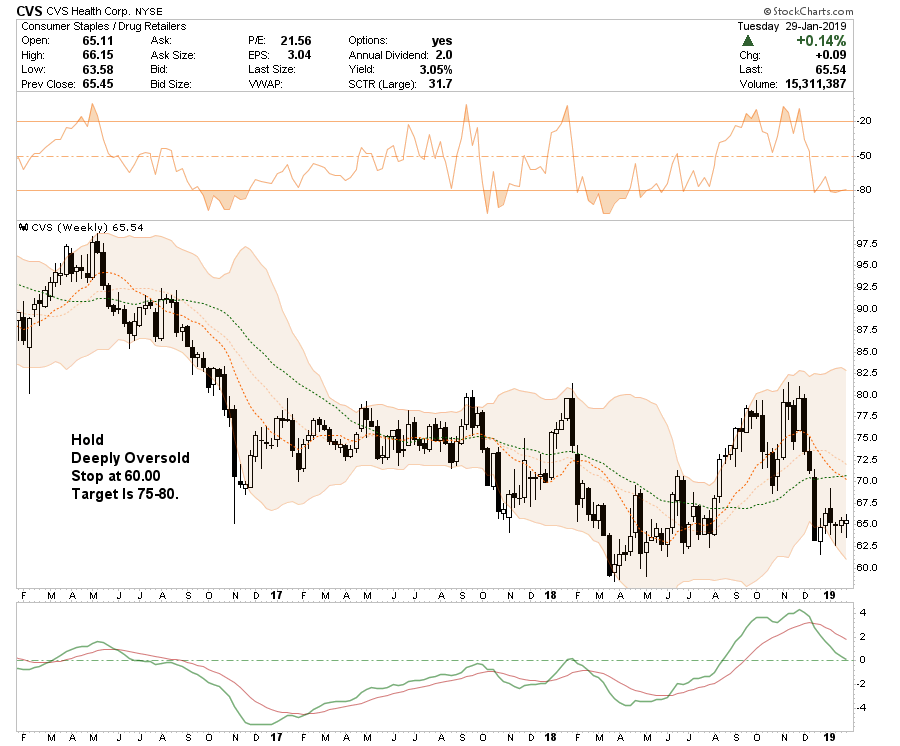Click the VWAP label
900x746 pixels.
(265, 84)
